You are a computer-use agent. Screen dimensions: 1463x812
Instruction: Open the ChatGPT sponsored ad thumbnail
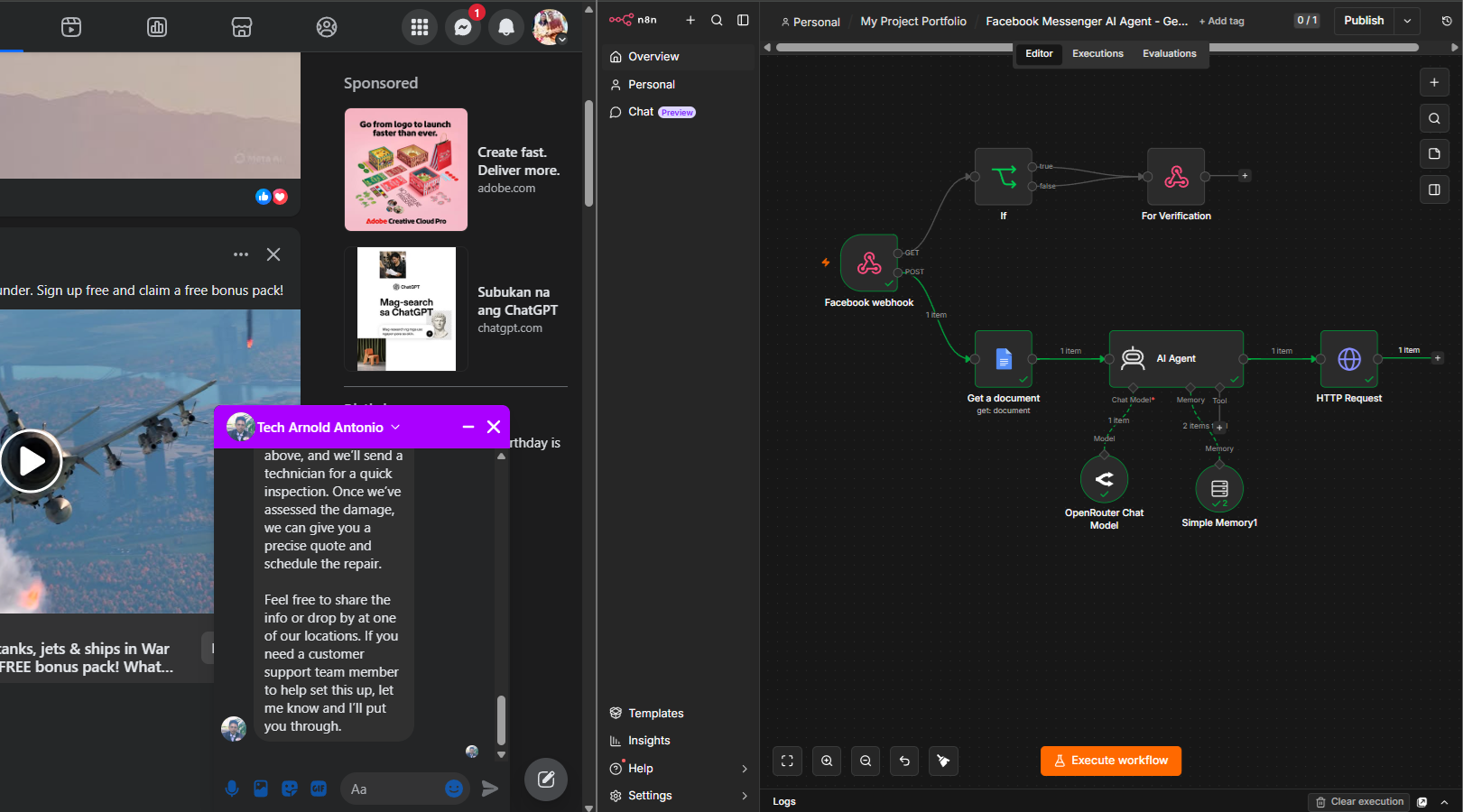point(406,309)
